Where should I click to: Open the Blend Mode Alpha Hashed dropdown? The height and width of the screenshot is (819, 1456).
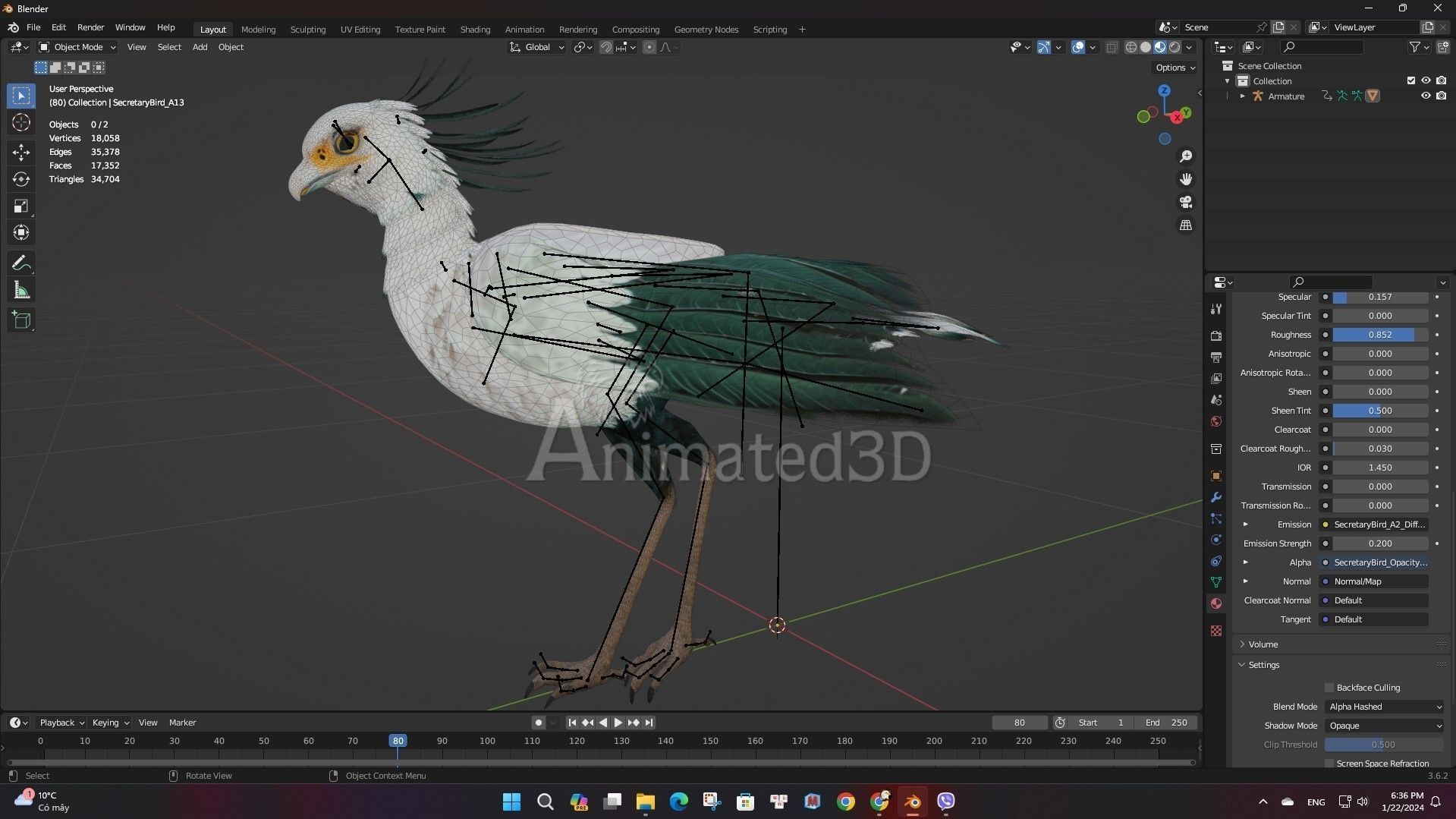1384,707
